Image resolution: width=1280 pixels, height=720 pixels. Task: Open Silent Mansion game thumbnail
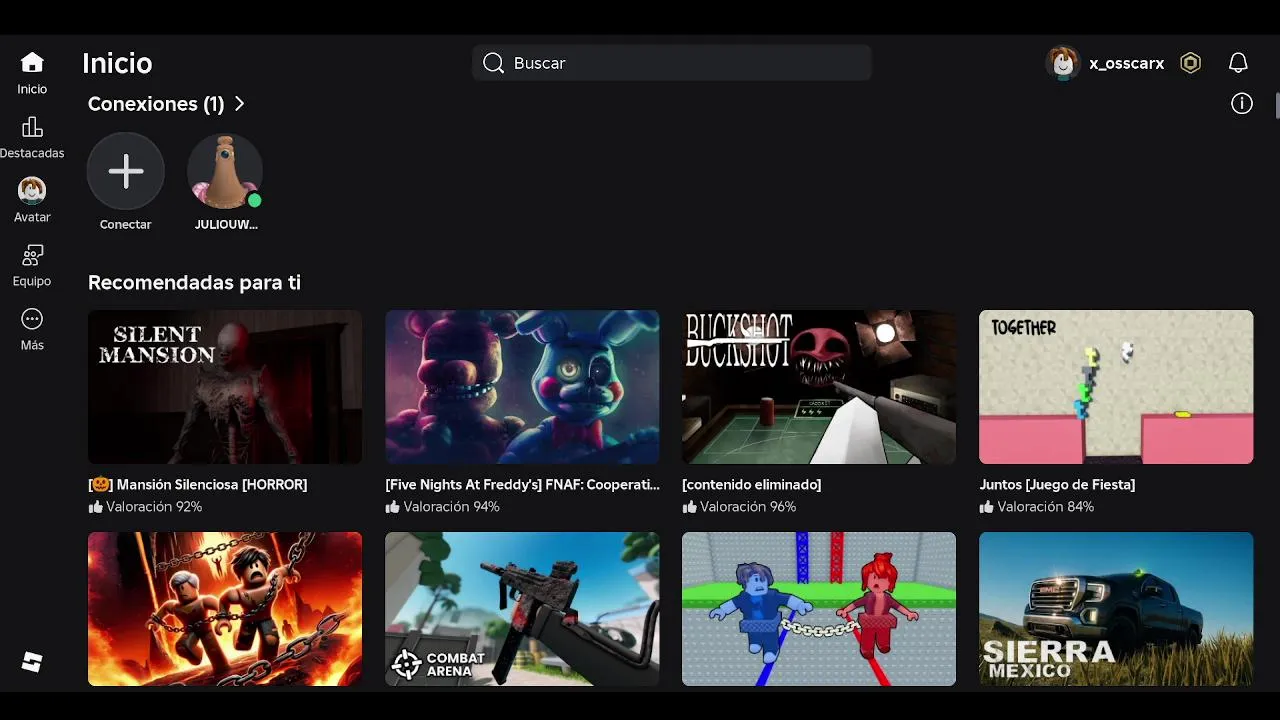225,387
